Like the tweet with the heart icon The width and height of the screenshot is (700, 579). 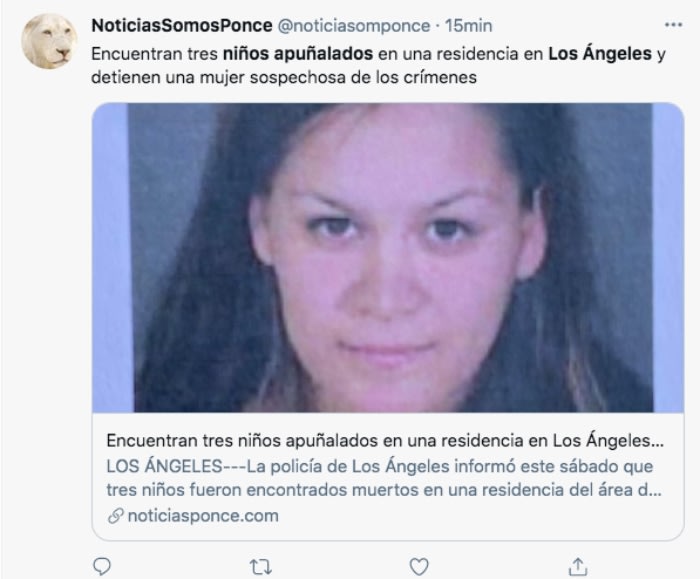(x=419, y=567)
